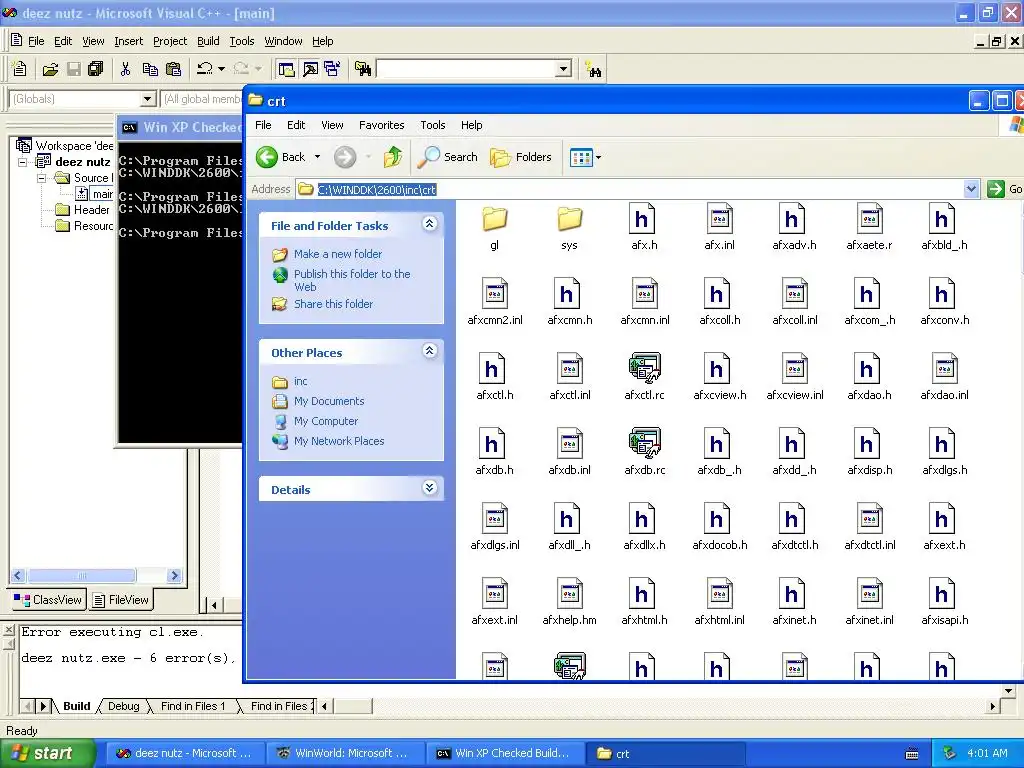Open the Find combo box dropdown
Screen dimensions: 1024x768
[564, 69]
